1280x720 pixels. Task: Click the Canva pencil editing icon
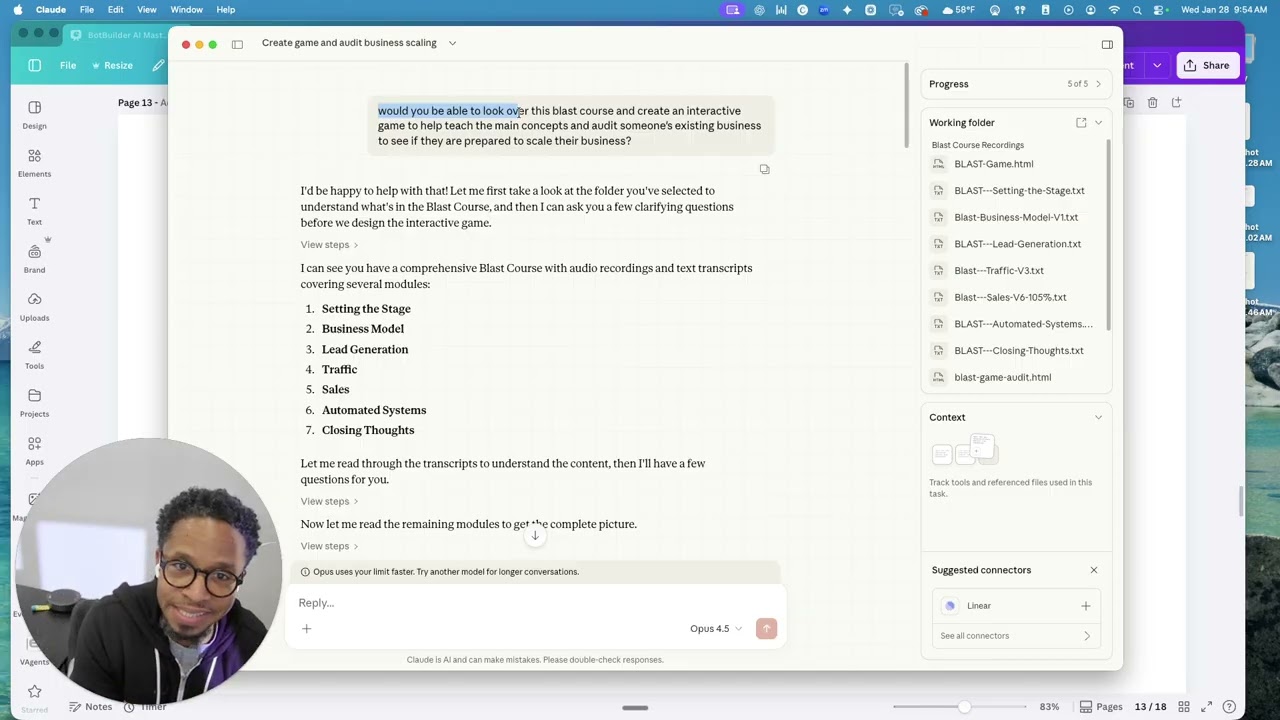coord(158,66)
